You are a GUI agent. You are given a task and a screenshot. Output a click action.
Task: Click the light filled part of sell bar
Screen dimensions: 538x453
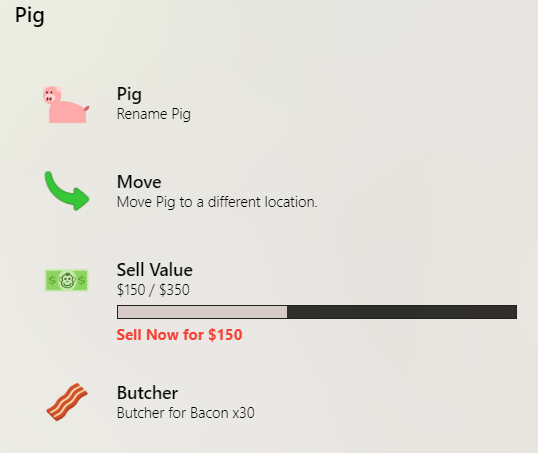[x=202, y=312]
